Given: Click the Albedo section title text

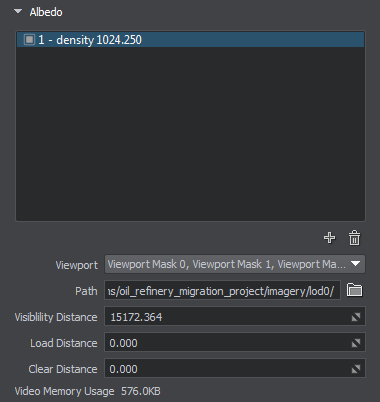Looking at the screenshot, I should 46,12.
